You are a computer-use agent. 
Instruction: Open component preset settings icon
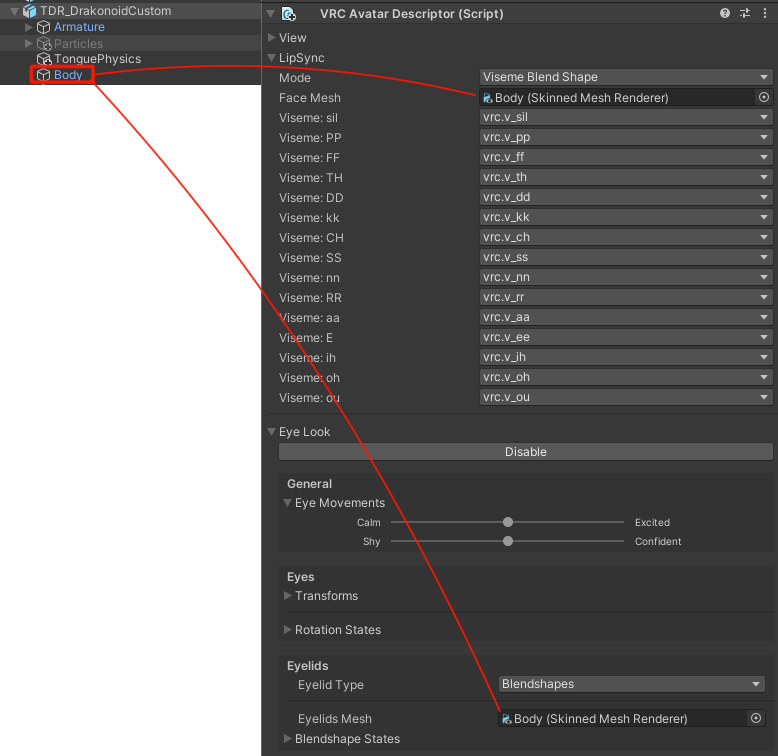coord(745,13)
